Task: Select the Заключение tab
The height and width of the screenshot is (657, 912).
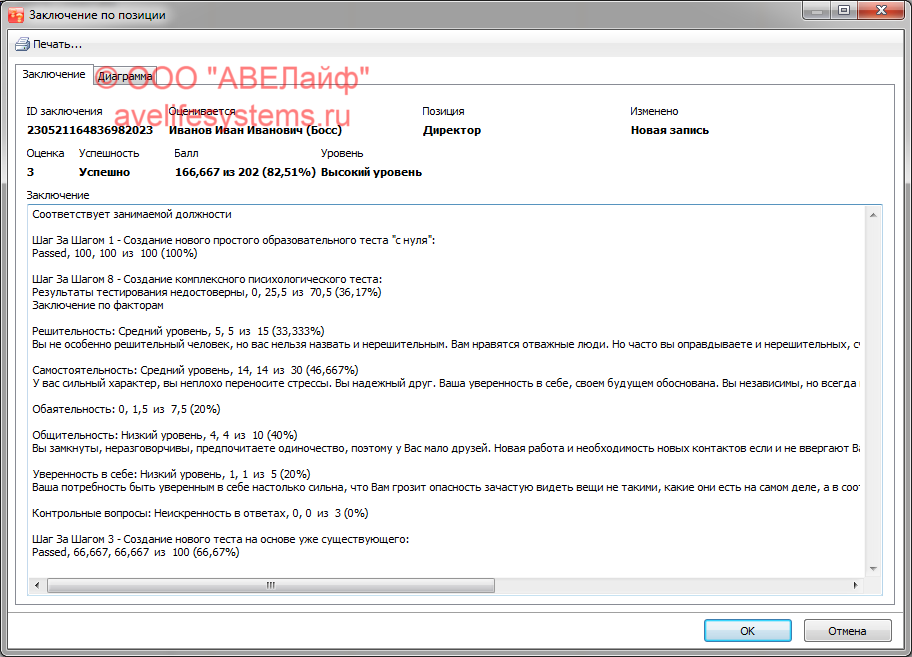Action: coord(54,75)
